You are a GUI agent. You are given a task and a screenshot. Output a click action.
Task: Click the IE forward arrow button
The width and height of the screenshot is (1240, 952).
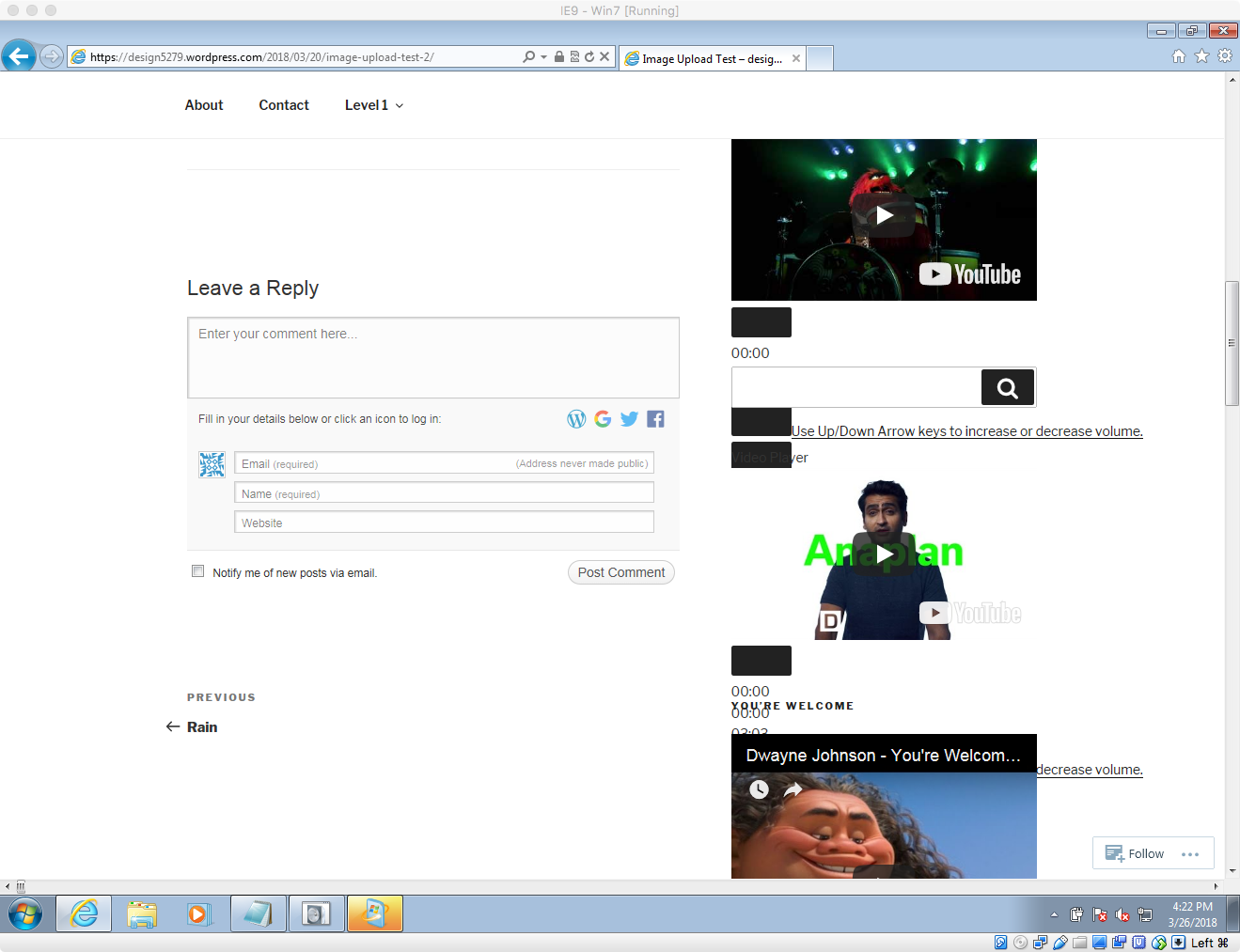pyautogui.click(x=52, y=56)
